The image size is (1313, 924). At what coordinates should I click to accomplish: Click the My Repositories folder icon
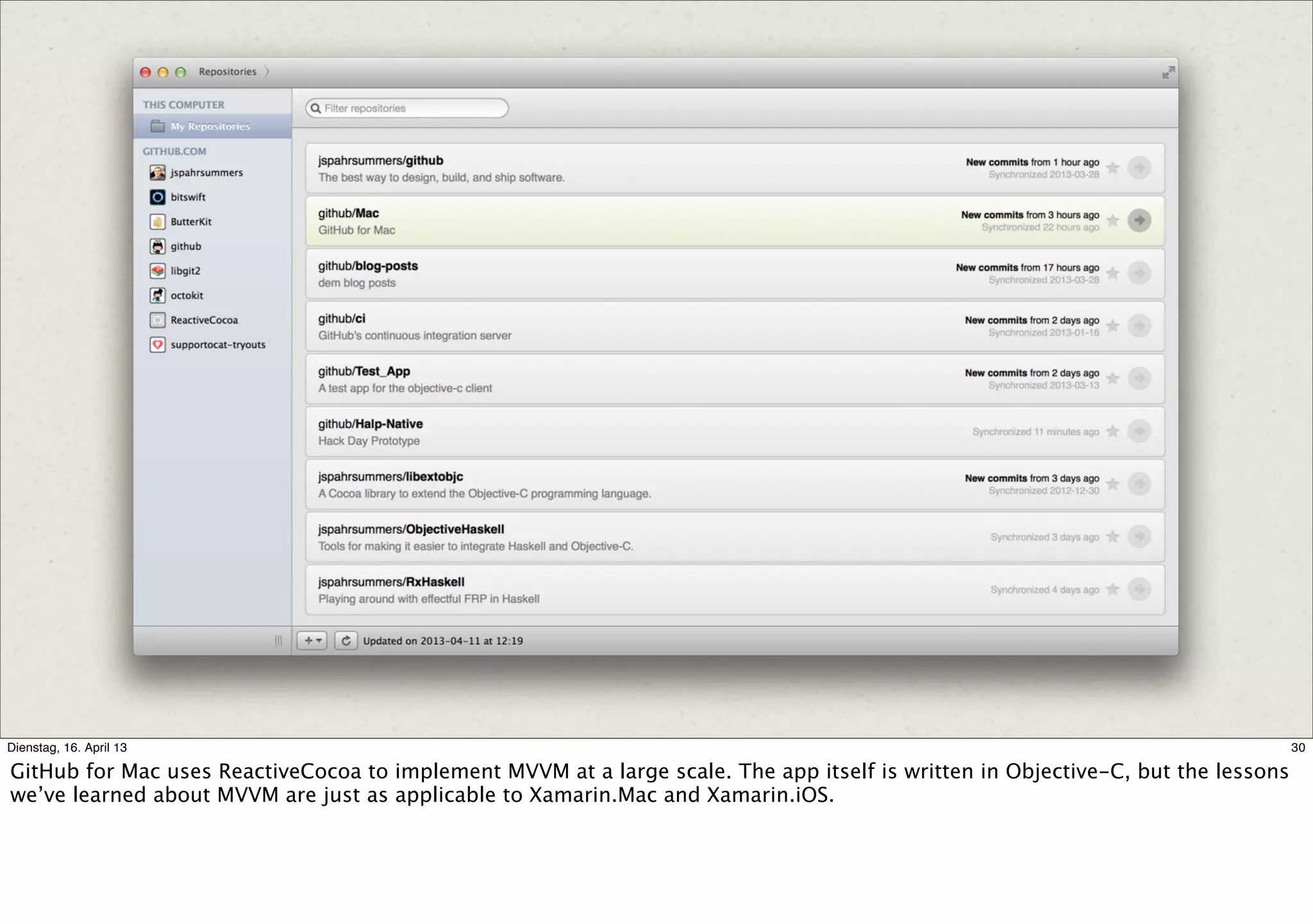157,126
